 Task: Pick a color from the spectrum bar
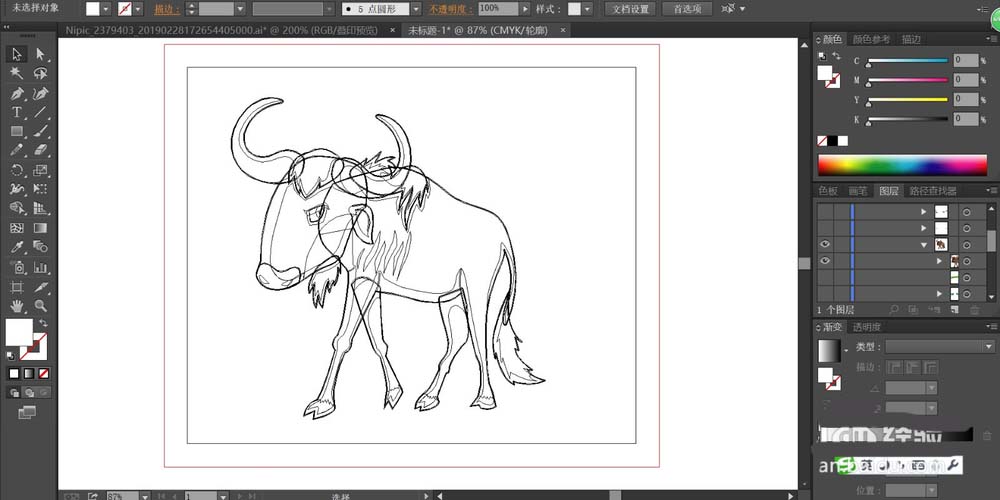[x=902, y=165]
